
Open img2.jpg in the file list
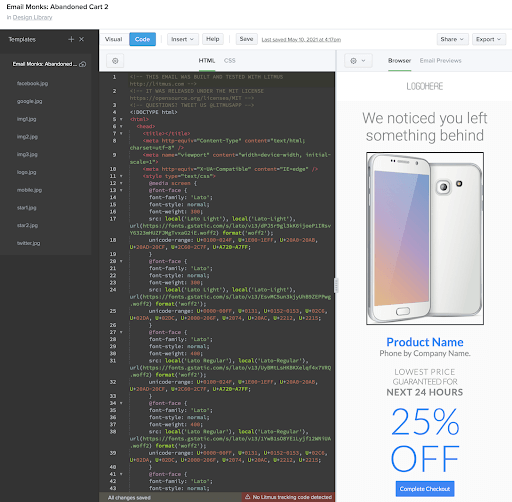27,137
